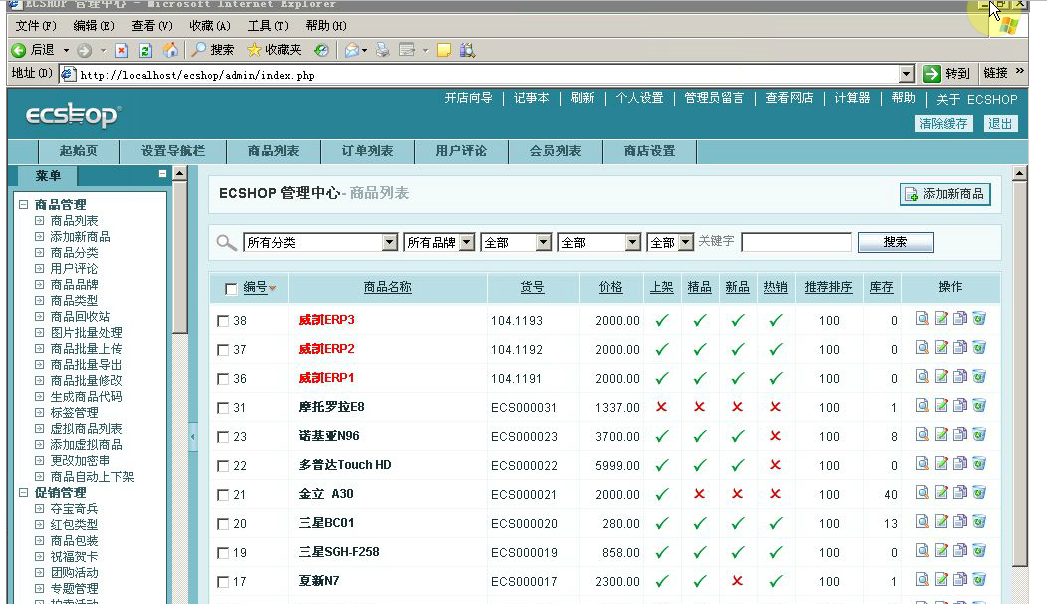Collapse the 商品管理 tree section
Image resolution: width=1047 pixels, height=604 pixels.
[23, 204]
